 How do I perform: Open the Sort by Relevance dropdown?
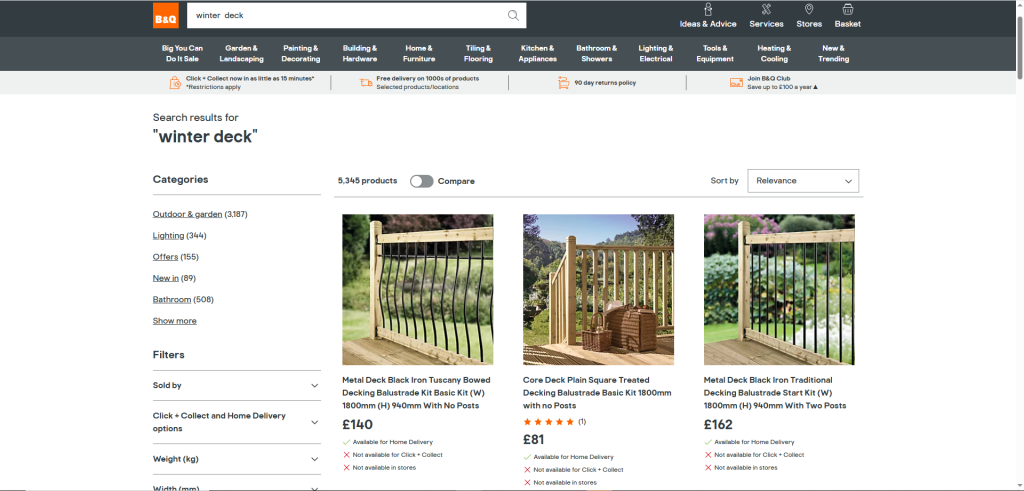point(803,181)
